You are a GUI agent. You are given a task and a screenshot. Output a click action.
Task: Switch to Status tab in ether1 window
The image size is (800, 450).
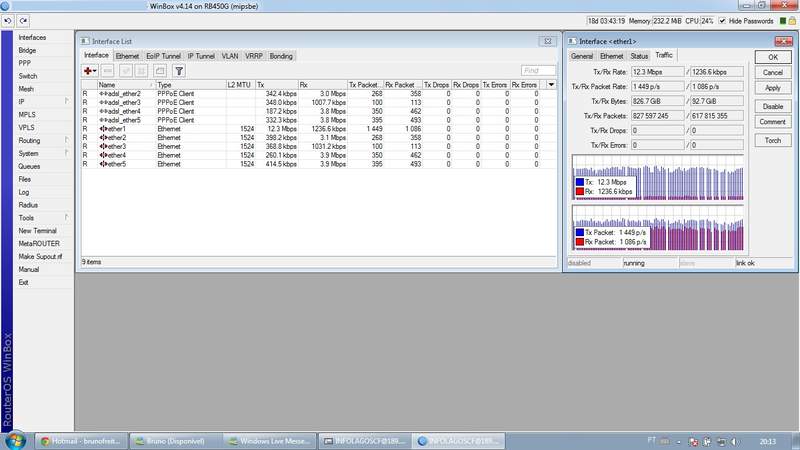point(639,56)
